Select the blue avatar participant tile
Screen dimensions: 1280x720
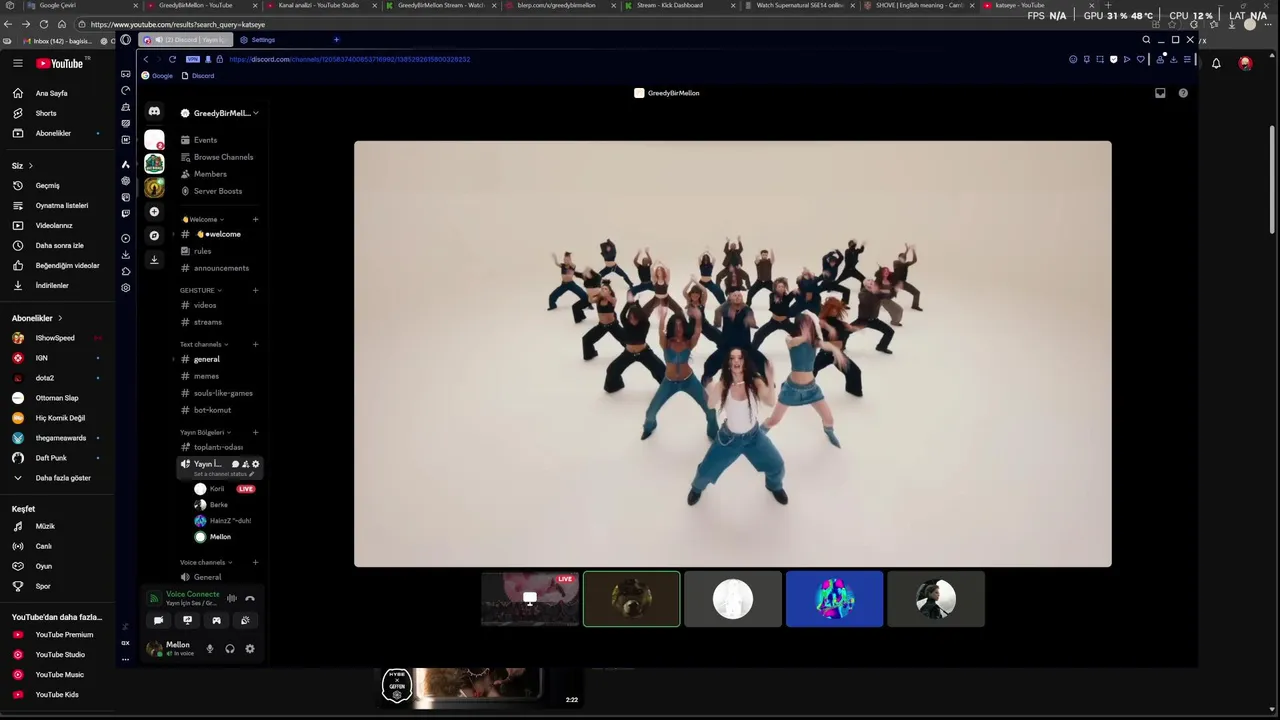click(x=834, y=599)
